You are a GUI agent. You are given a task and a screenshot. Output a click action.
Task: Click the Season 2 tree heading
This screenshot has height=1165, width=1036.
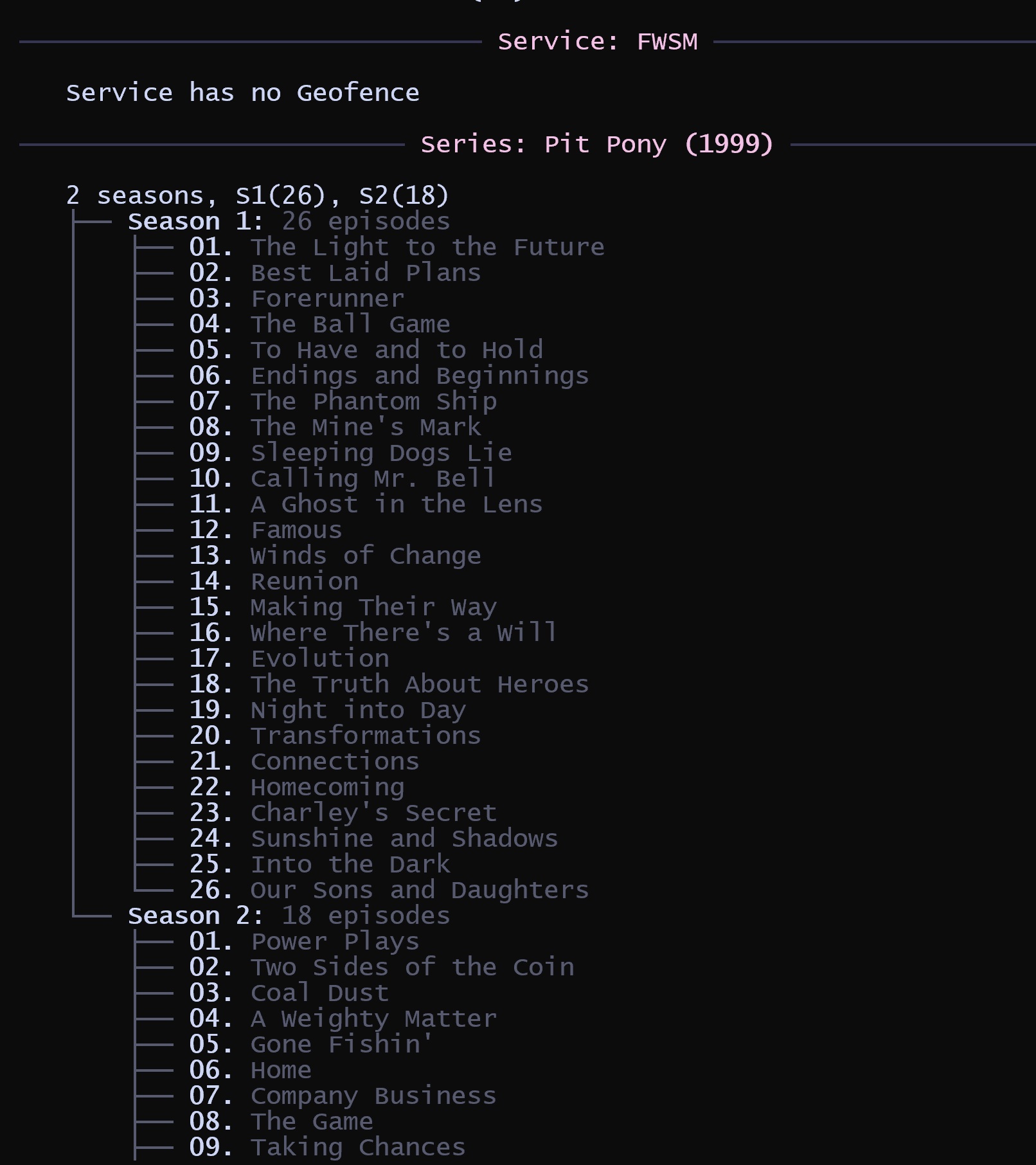(289, 916)
